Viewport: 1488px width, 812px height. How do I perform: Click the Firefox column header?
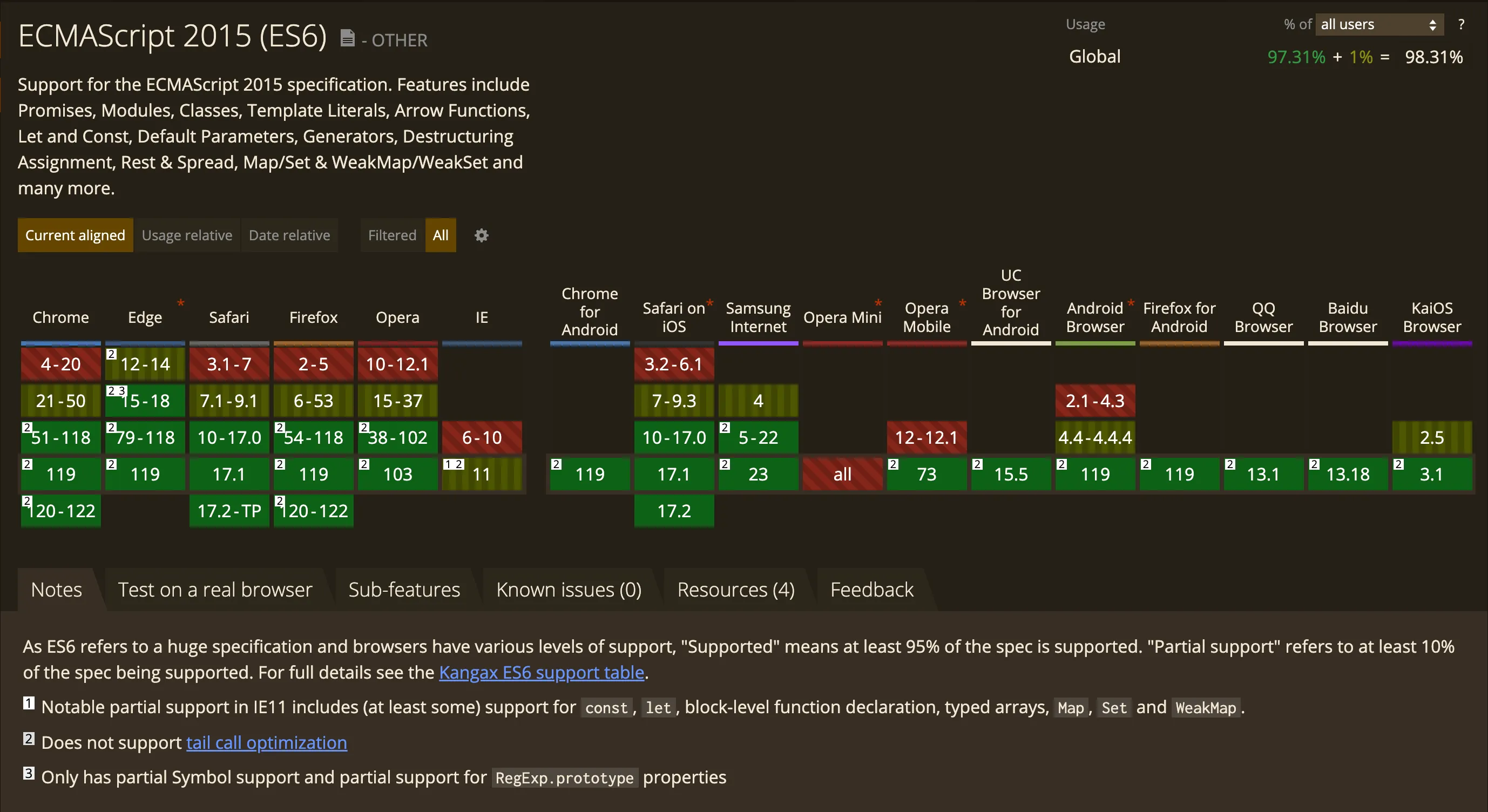pyautogui.click(x=313, y=317)
